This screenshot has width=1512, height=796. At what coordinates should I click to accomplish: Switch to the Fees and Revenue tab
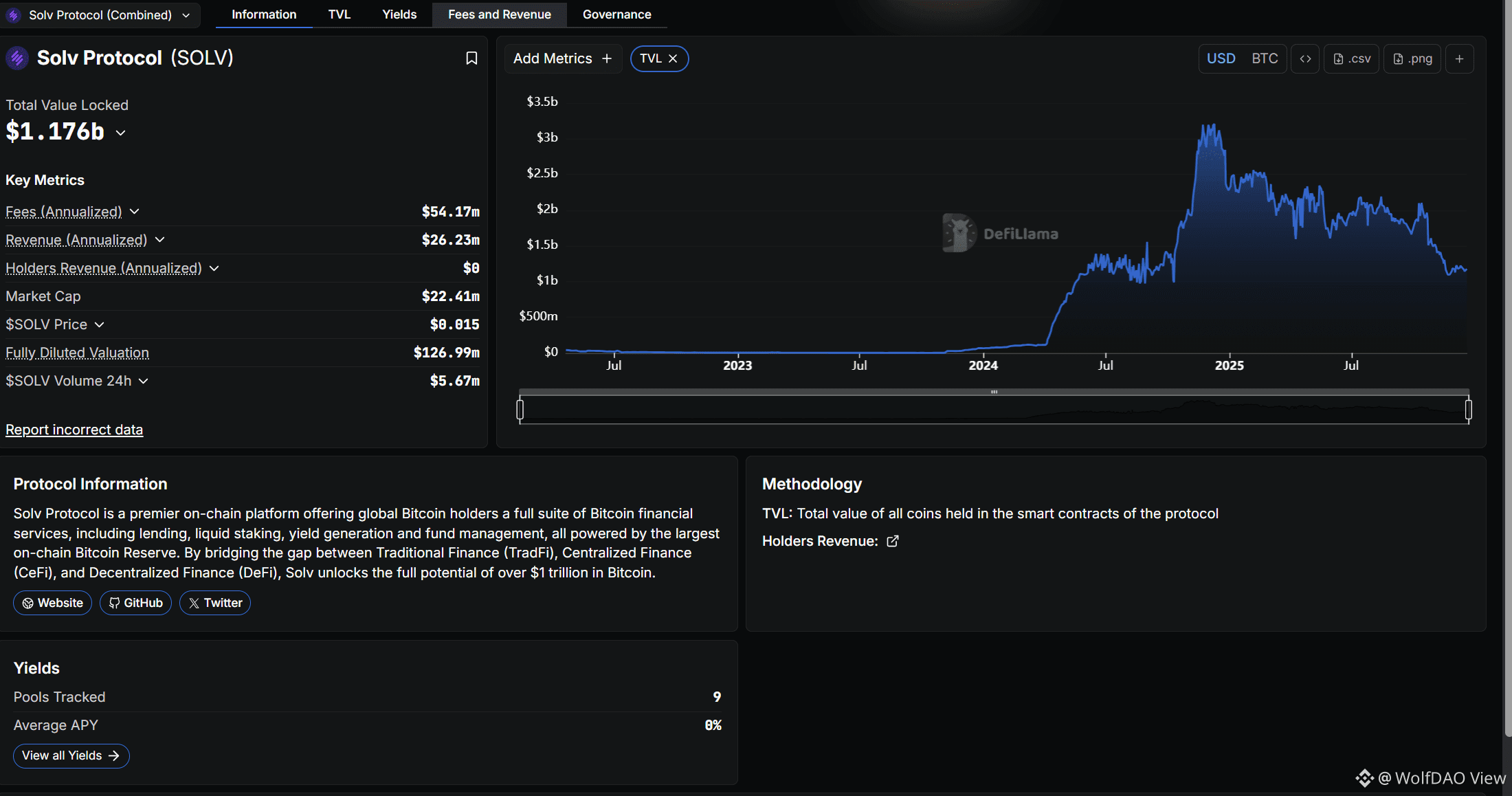click(500, 14)
